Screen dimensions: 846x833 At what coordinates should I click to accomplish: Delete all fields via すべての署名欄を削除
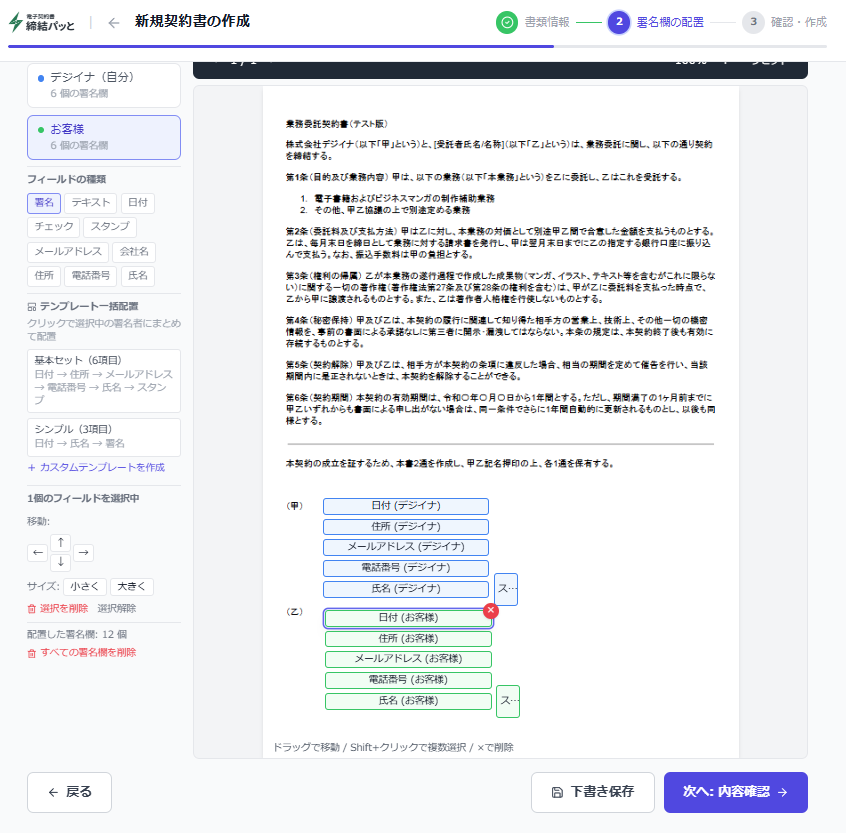pyautogui.click(x=82, y=653)
